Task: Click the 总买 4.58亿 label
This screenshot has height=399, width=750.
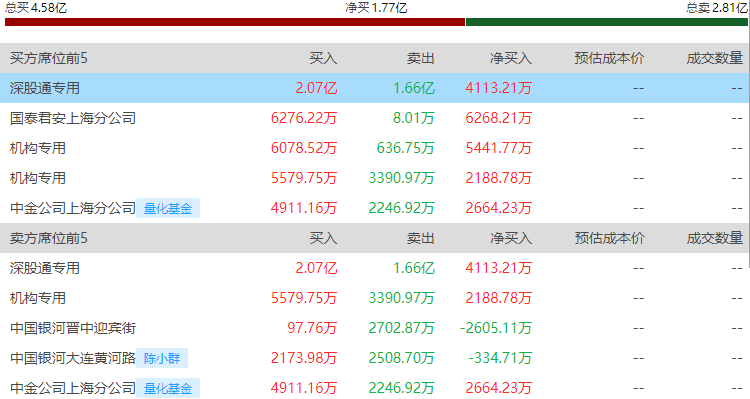Action: [x=36, y=8]
